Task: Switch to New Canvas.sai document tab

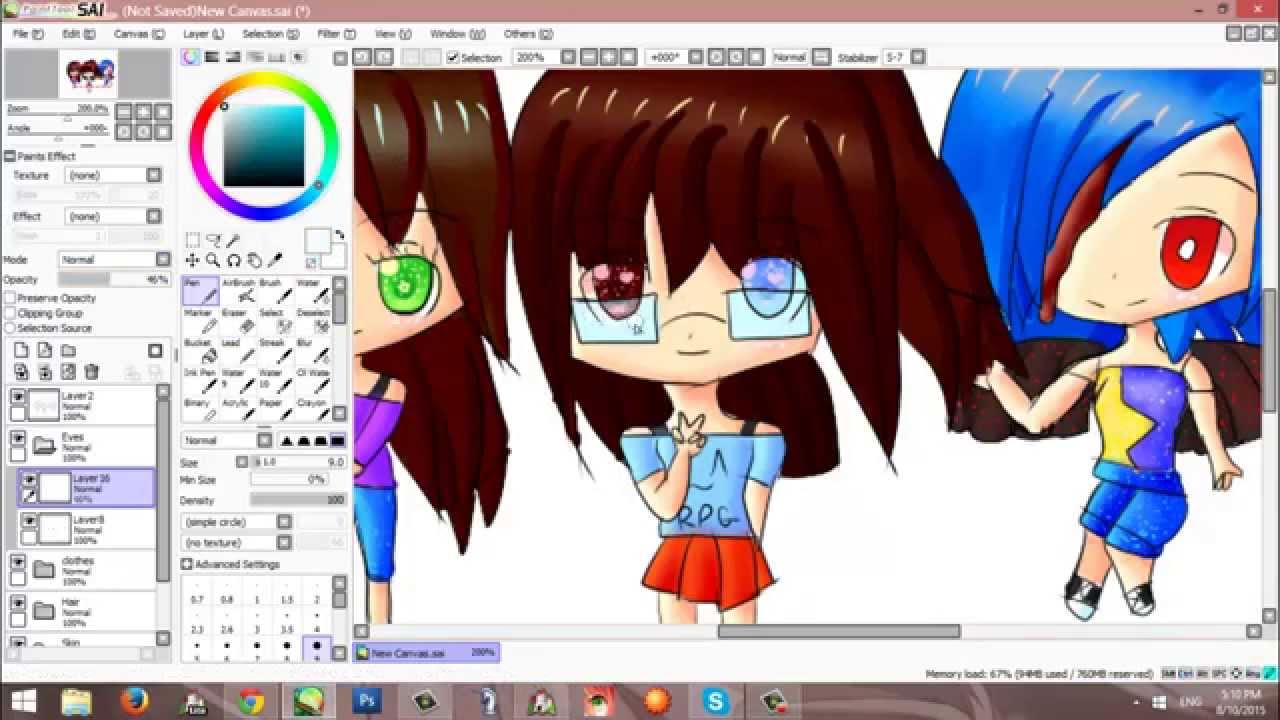Action: [427, 653]
